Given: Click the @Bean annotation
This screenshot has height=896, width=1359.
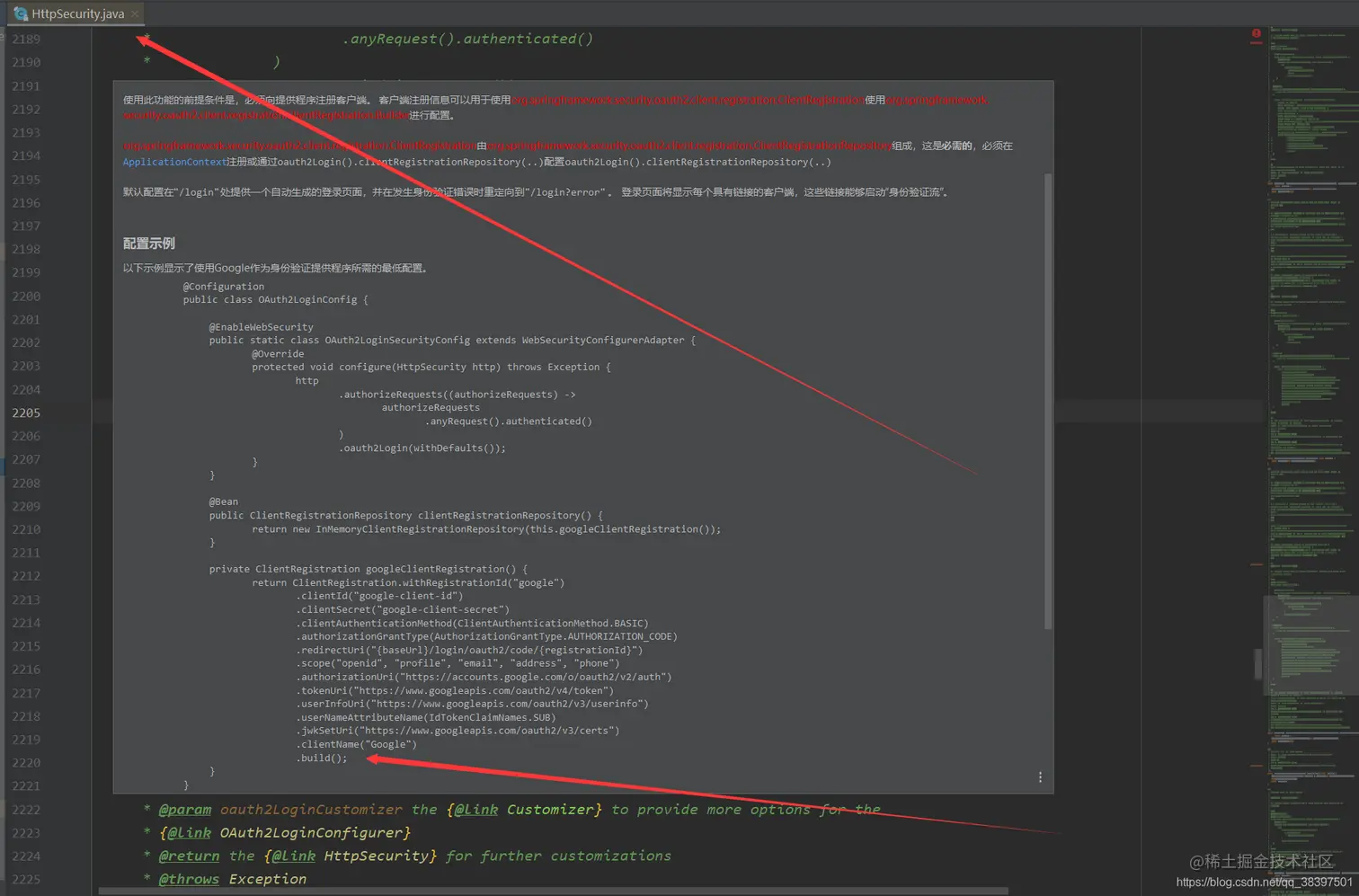Looking at the screenshot, I should click(224, 501).
